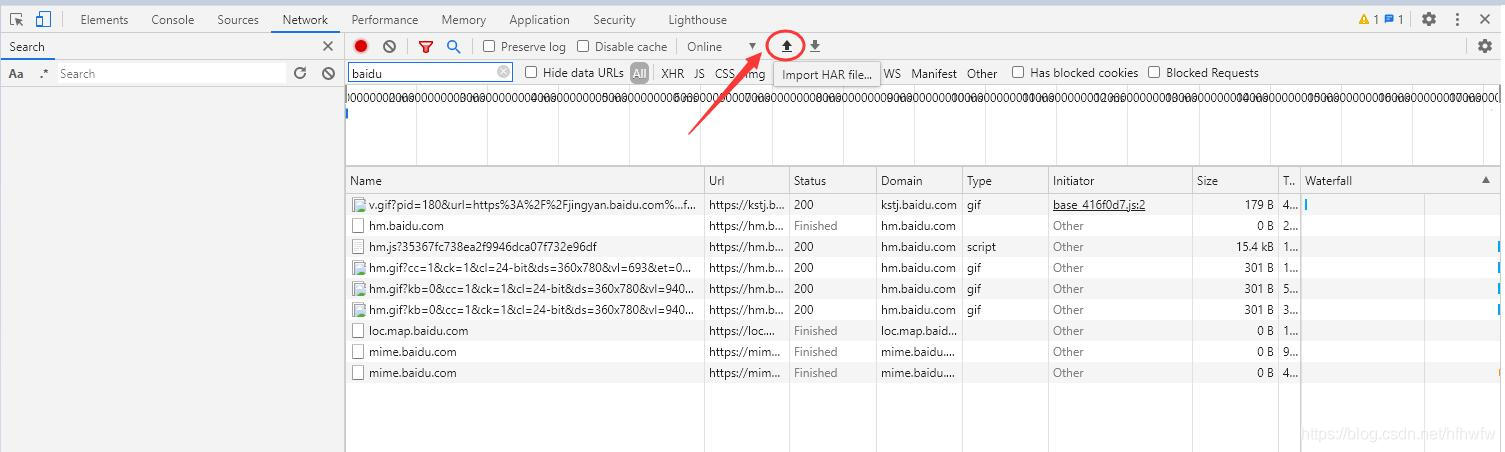Image resolution: width=1505 pixels, height=452 pixels.
Task: Filter requests by JS
Action: (699, 73)
